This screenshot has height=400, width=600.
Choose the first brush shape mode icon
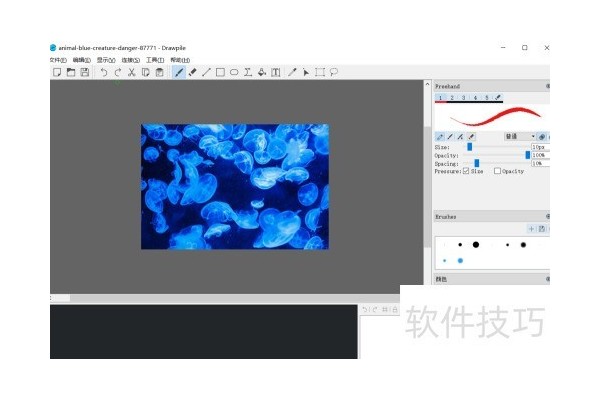click(440, 137)
